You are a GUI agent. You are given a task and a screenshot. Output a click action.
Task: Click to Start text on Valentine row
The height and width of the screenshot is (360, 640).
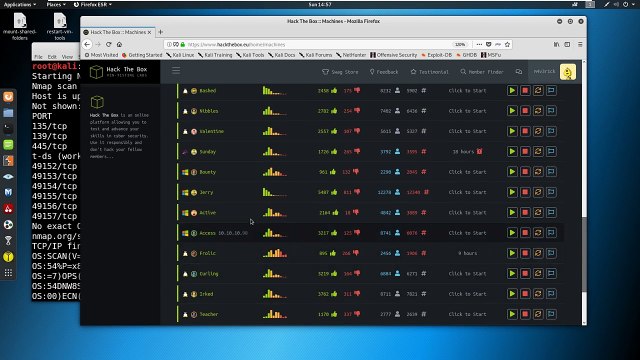click(x=467, y=131)
